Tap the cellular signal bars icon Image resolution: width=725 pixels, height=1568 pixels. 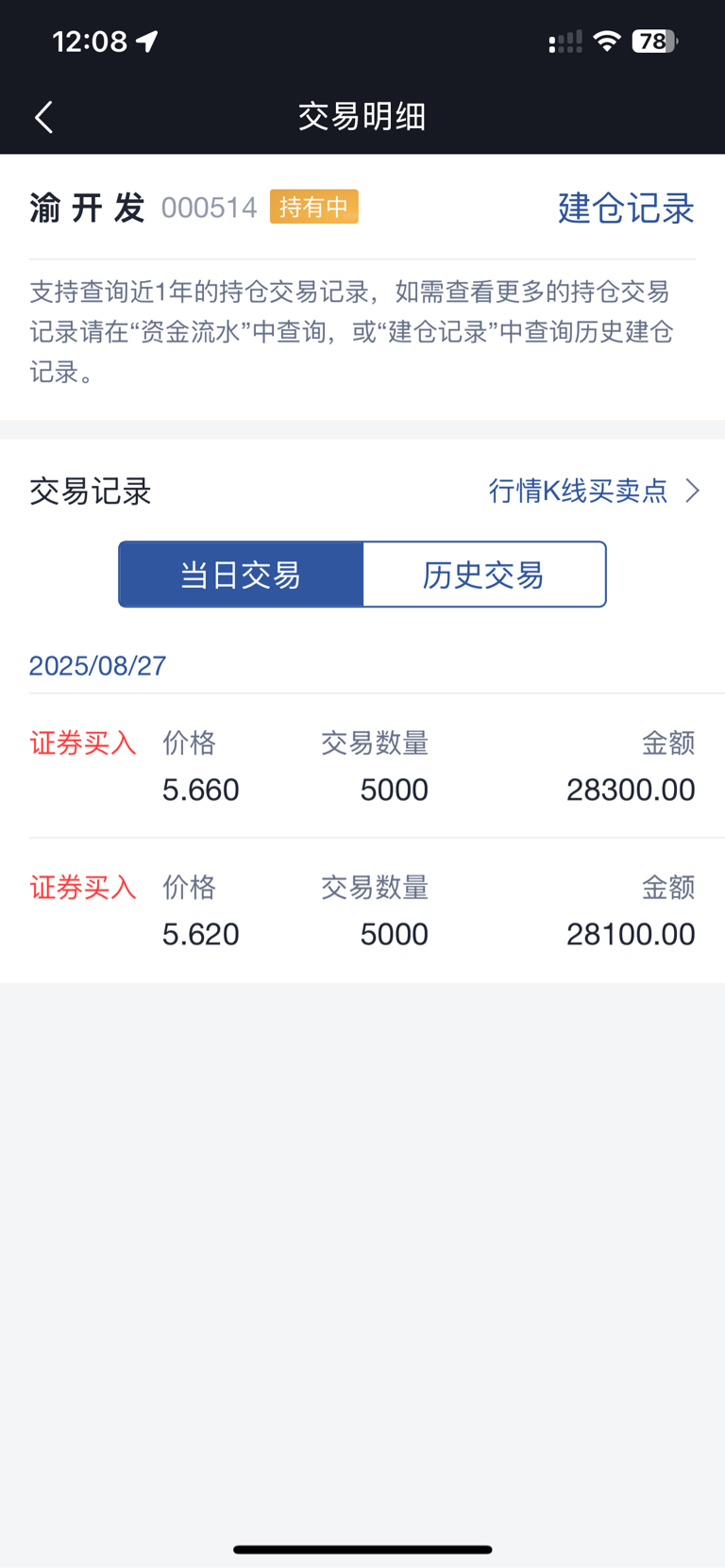tap(565, 42)
